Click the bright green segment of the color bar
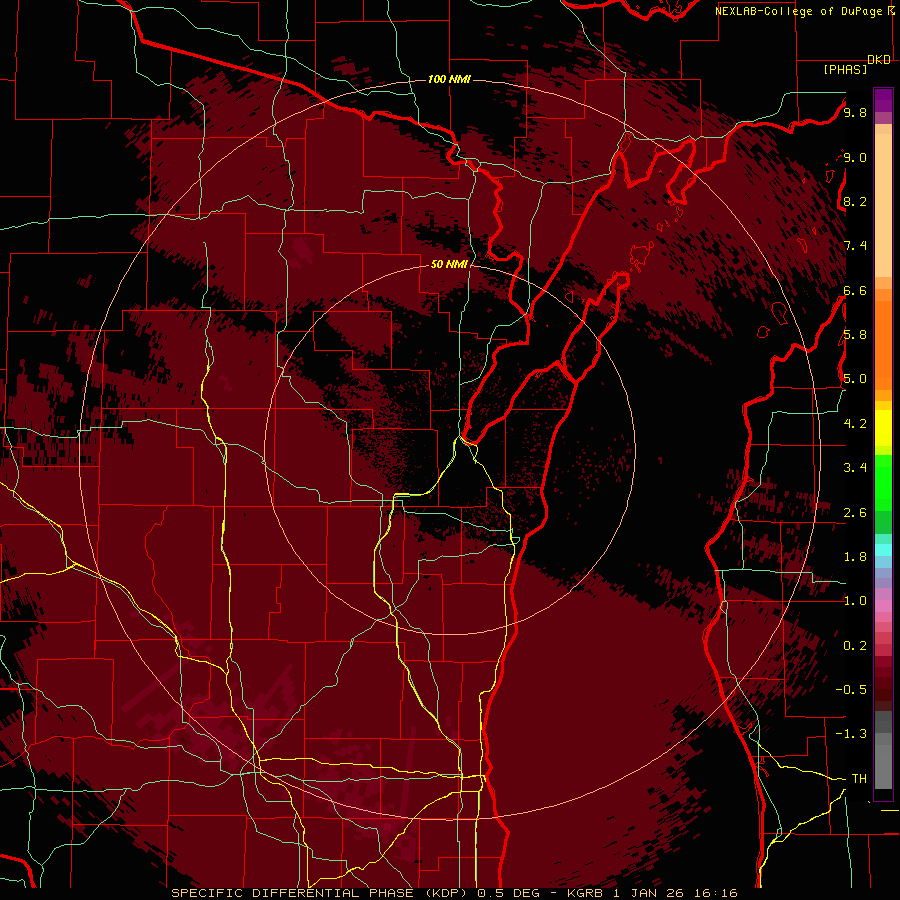This screenshot has height=900, width=900. (x=883, y=483)
